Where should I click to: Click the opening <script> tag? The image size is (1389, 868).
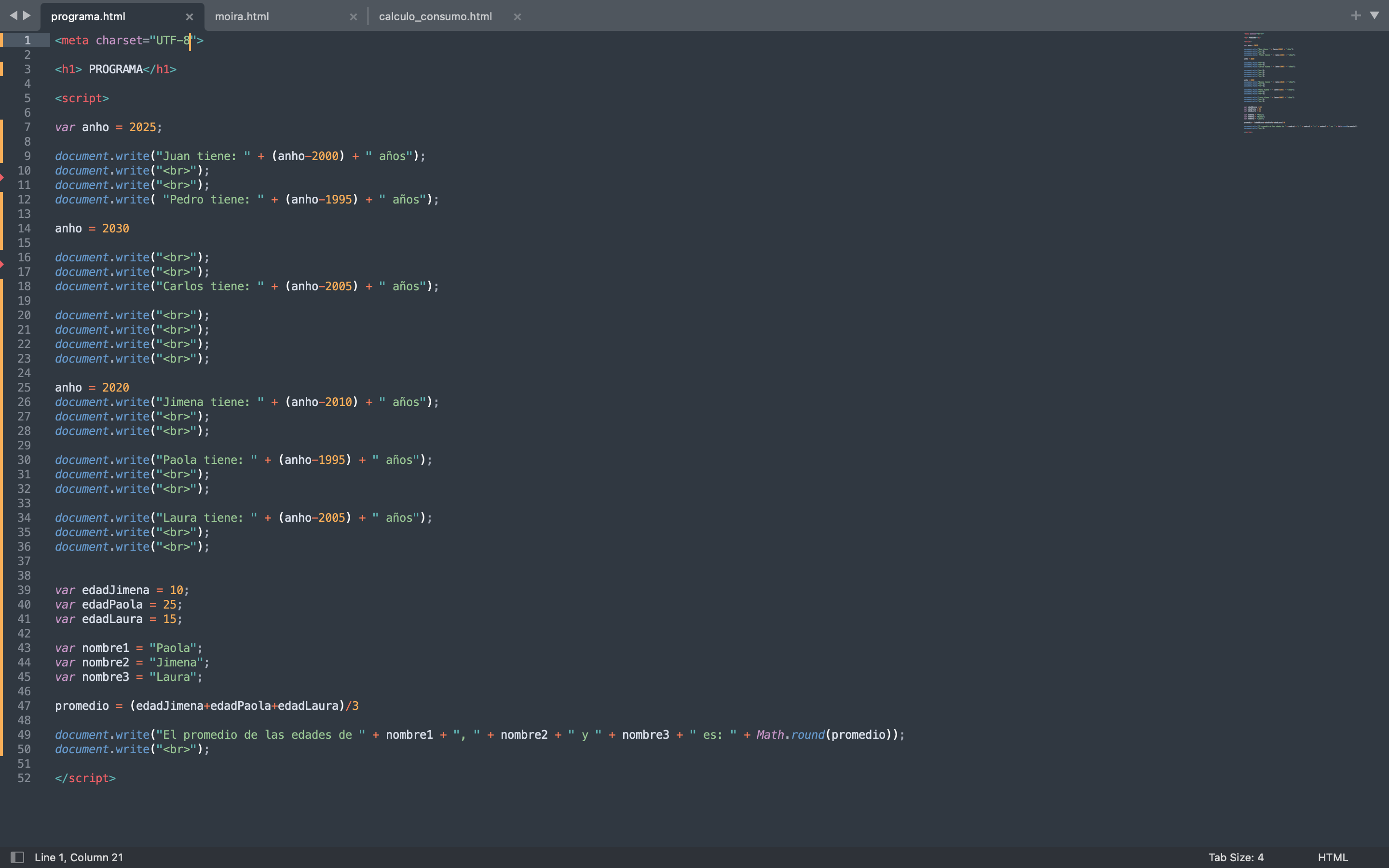click(82, 98)
